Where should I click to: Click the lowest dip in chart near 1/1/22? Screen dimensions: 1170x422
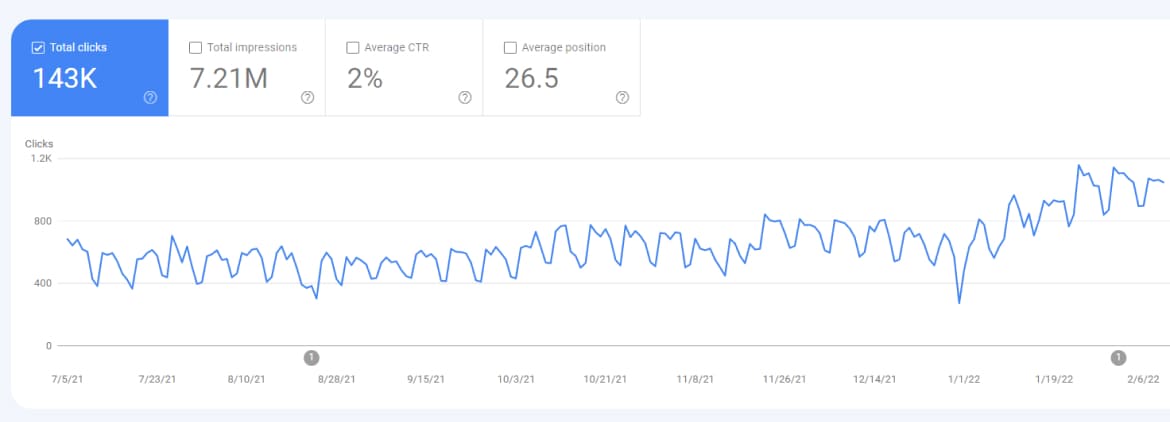(x=959, y=302)
